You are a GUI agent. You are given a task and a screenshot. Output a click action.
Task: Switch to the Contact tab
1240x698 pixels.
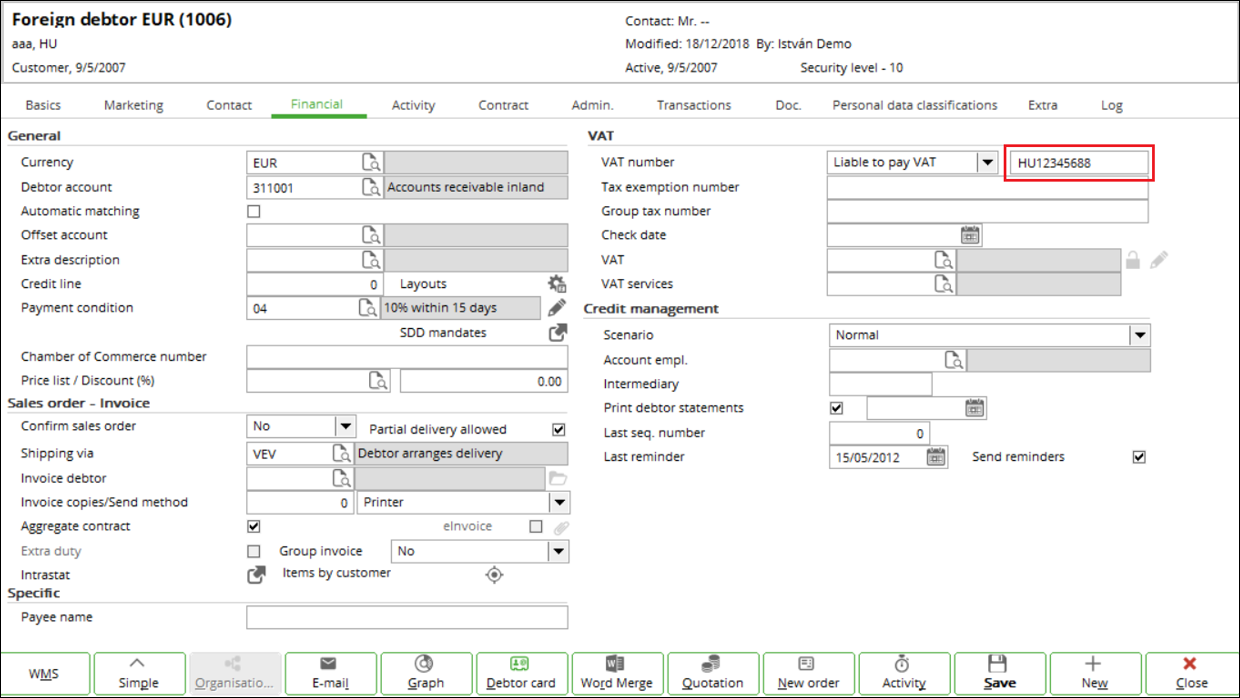tap(229, 105)
